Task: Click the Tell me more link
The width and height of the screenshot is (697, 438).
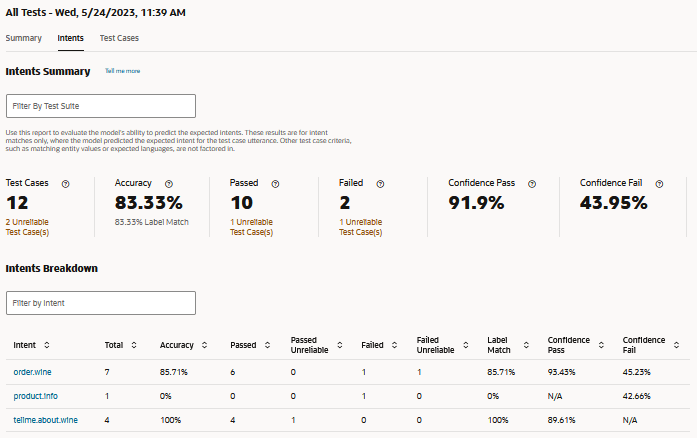Action: click(x=123, y=72)
